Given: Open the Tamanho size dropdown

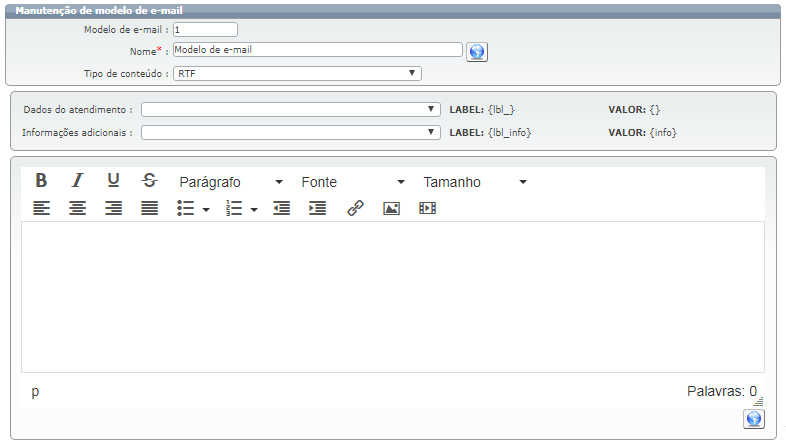Looking at the screenshot, I should pyautogui.click(x=475, y=182).
